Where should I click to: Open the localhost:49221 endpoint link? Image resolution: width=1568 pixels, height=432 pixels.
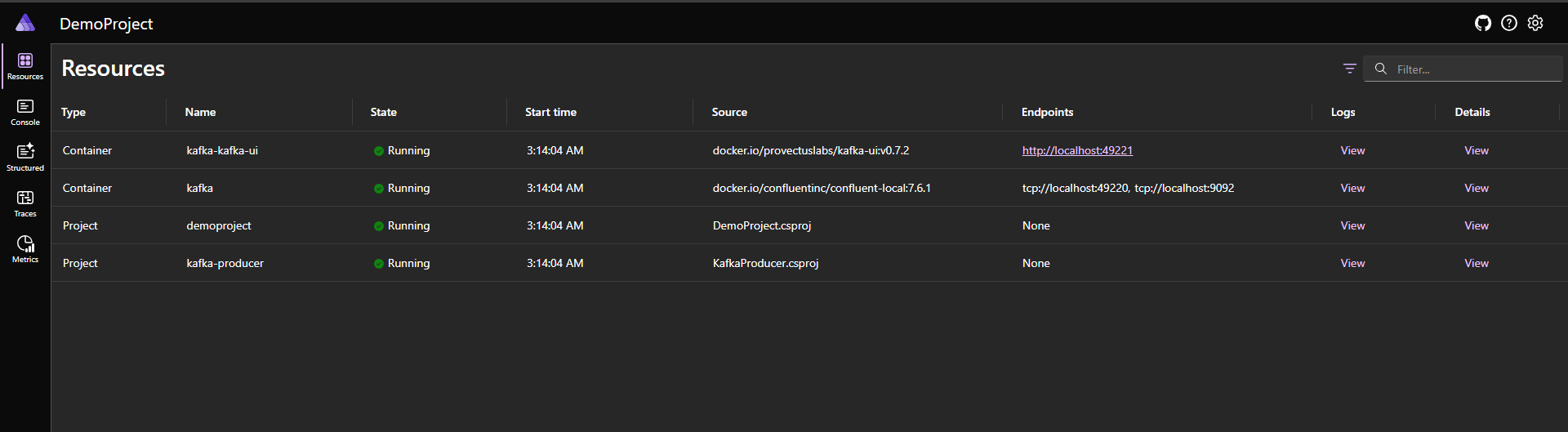[1077, 150]
